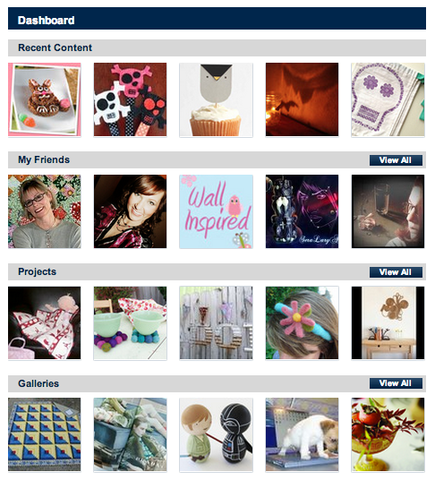Open the green bowls on felt coasters project
435x481 pixels.
pyautogui.click(x=130, y=323)
